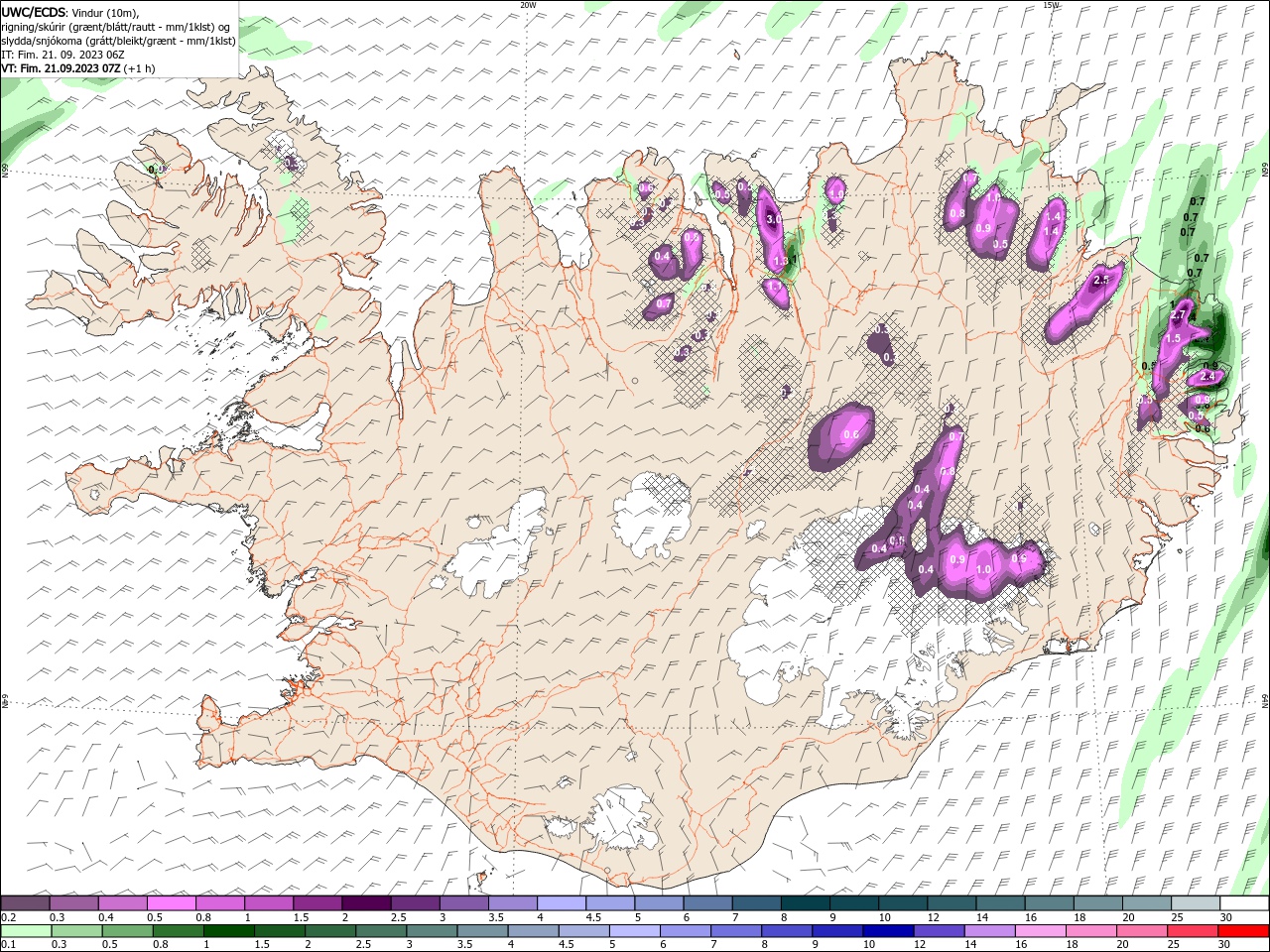This screenshot has height=952, width=1270.
Task: Pick the darkest green 1–1.5 rain legend swatch
Action: pyautogui.click(x=229, y=931)
